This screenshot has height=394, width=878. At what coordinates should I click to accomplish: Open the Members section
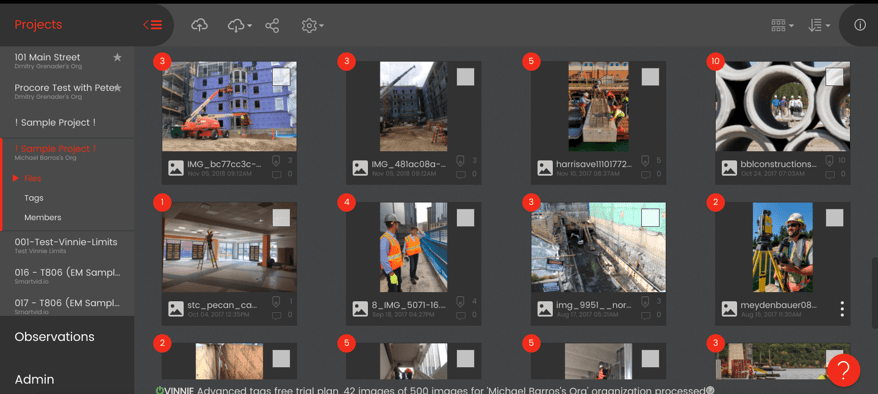[43, 217]
